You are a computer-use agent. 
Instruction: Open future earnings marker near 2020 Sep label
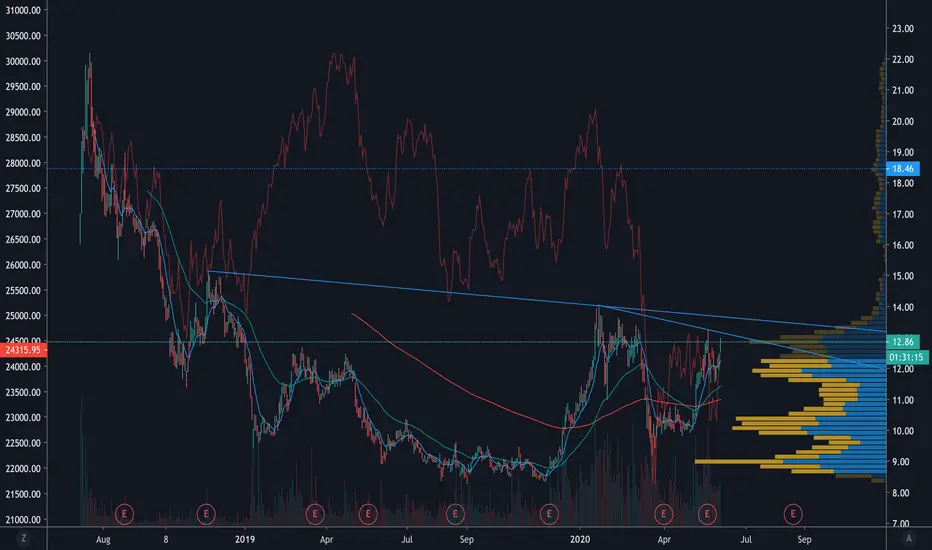tap(793, 513)
